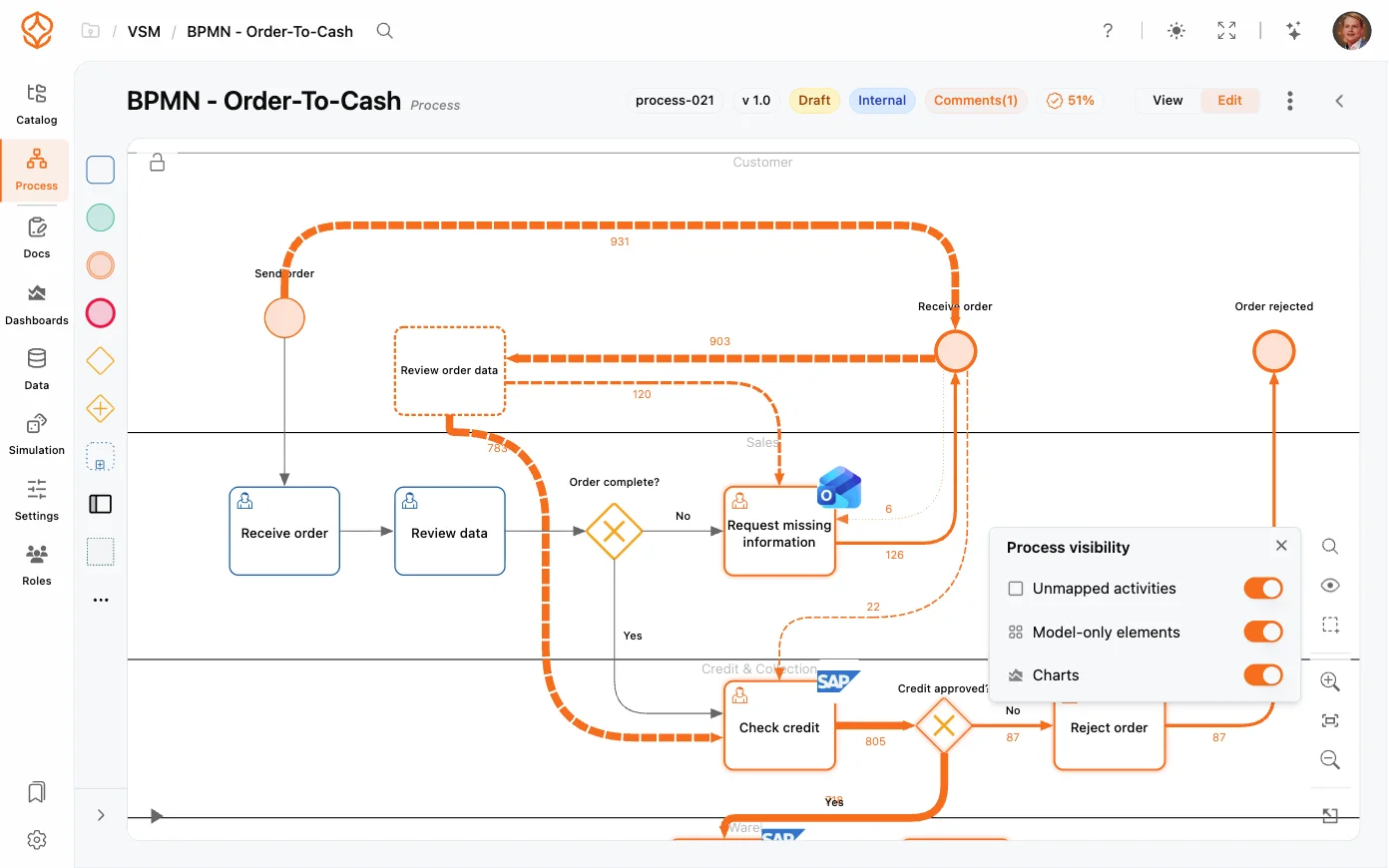Screen dimensions: 1389x868
Task: Open the three-dot more options menu
Action: tap(1290, 101)
